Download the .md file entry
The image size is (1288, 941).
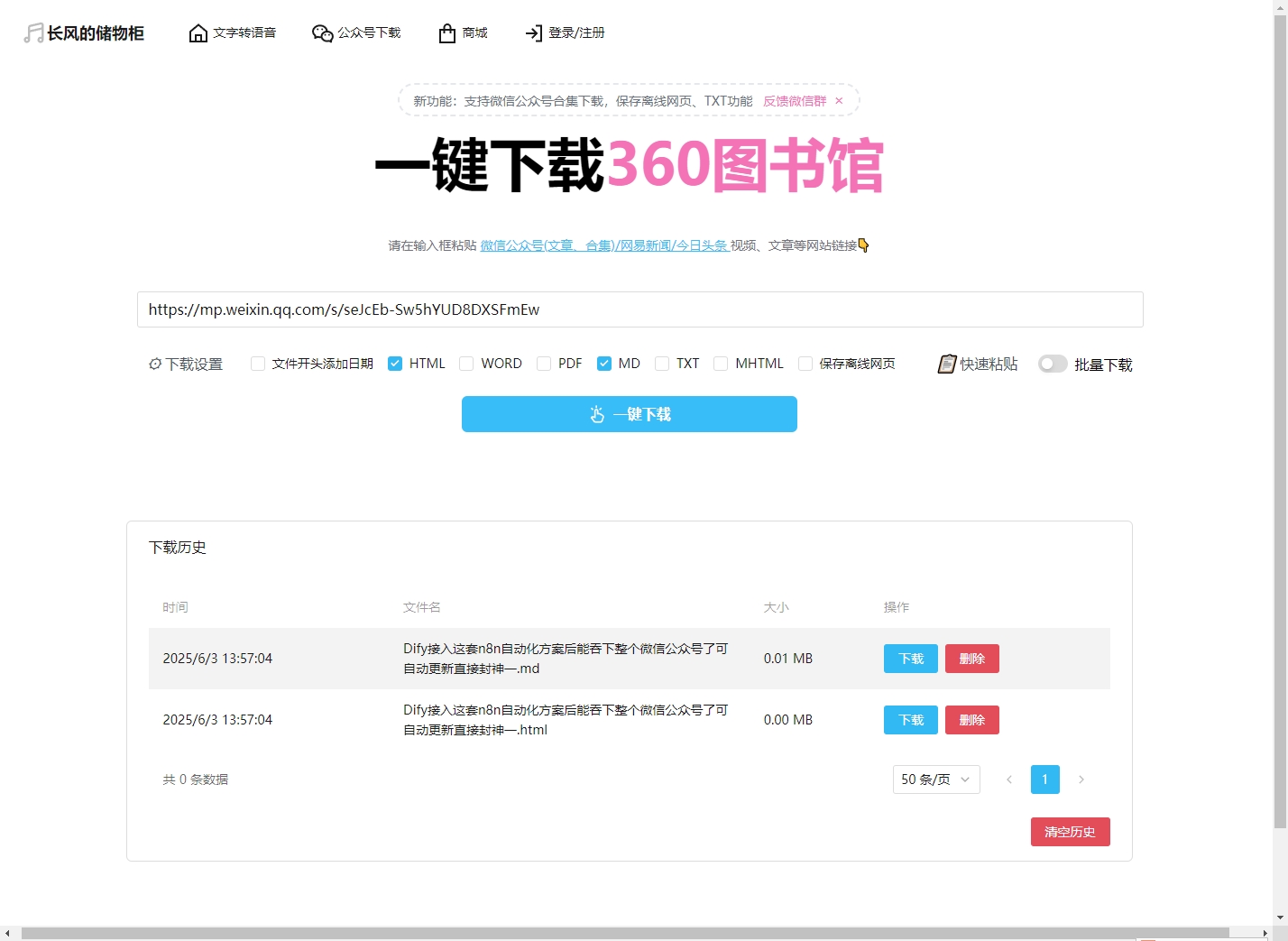point(911,659)
